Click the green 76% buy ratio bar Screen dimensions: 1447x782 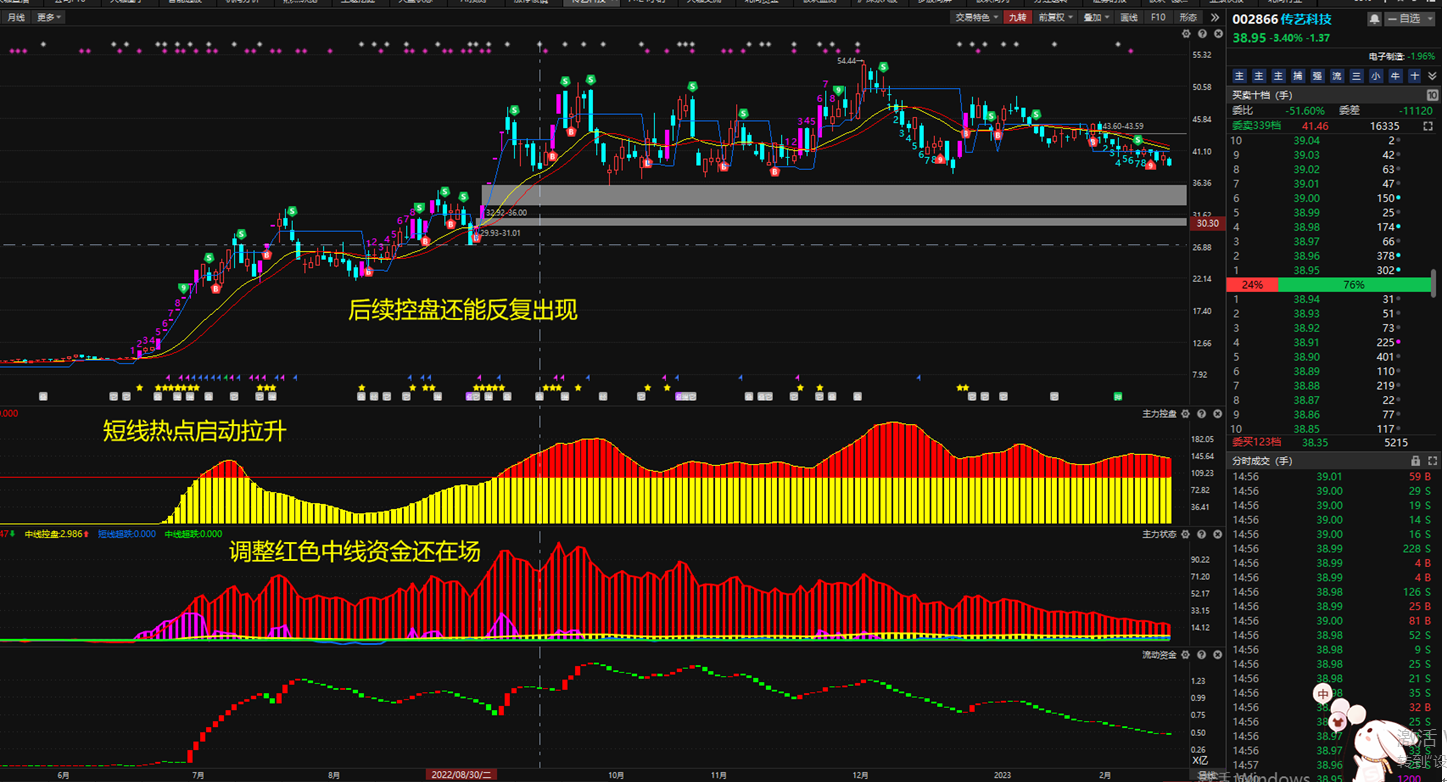[1354, 285]
